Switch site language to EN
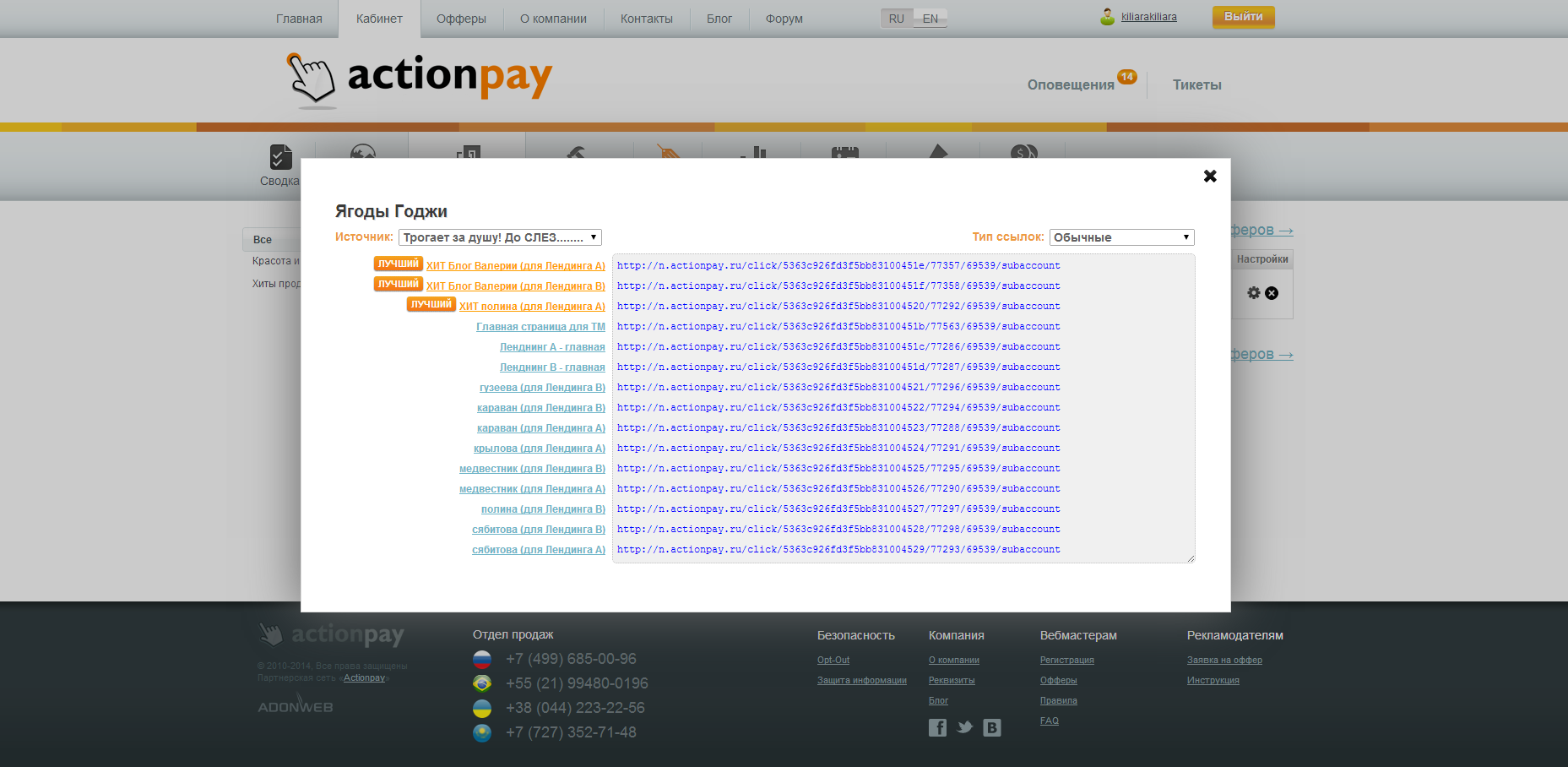 pos(930,19)
